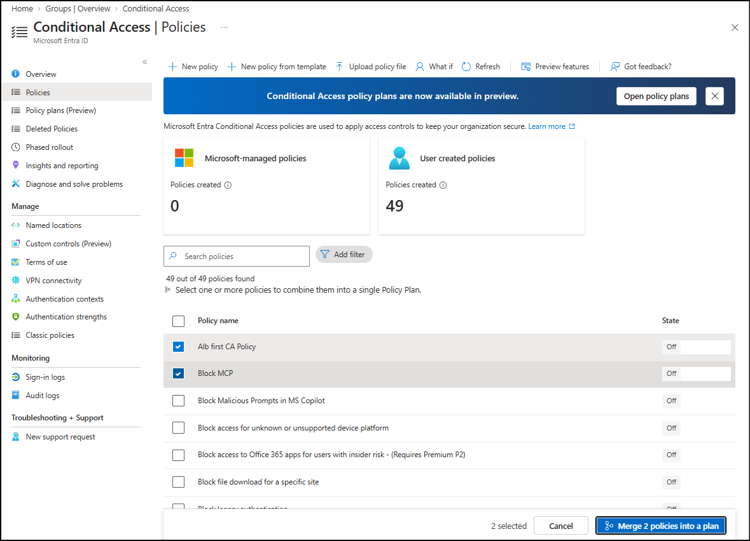750x541 pixels.
Task: Click the State column header
Action: pyautogui.click(x=670, y=320)
